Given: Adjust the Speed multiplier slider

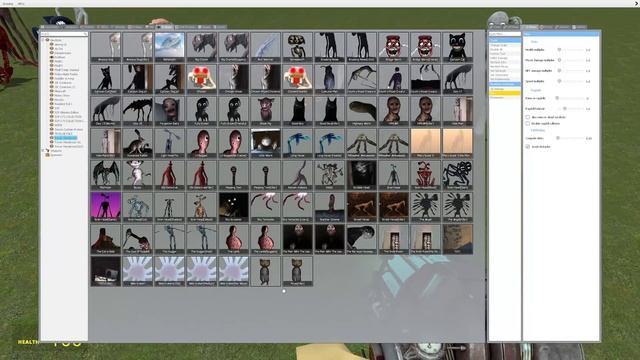Looking at the screenshot, I should 571,81.
